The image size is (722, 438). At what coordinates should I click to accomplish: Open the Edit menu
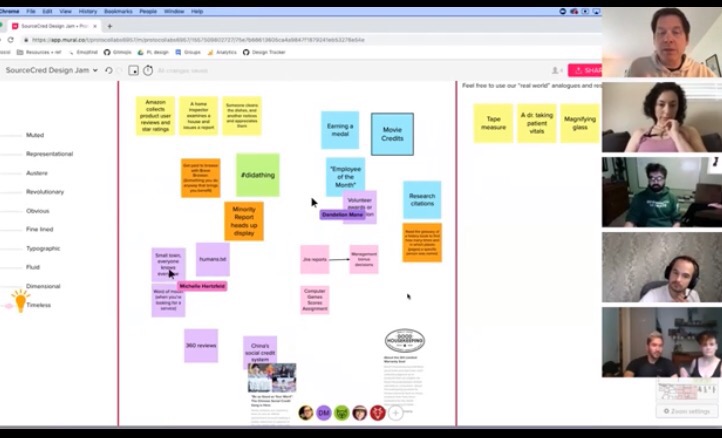(x=47, y=12)
